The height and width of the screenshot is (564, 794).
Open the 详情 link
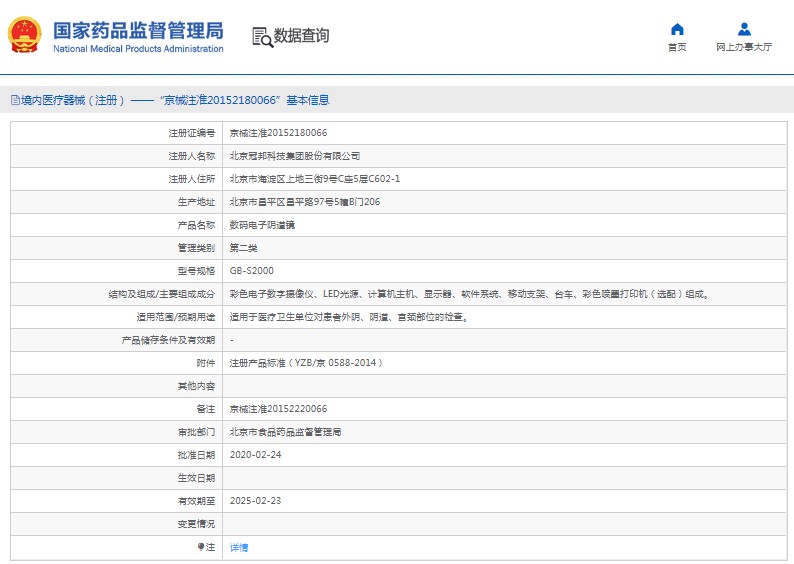pyautogui.click(x=239, y=547)
